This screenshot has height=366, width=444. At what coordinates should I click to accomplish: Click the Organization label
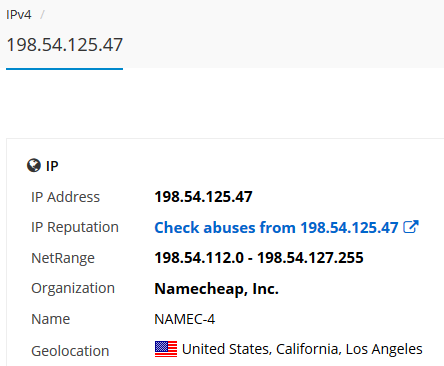[x=73, y=288]
